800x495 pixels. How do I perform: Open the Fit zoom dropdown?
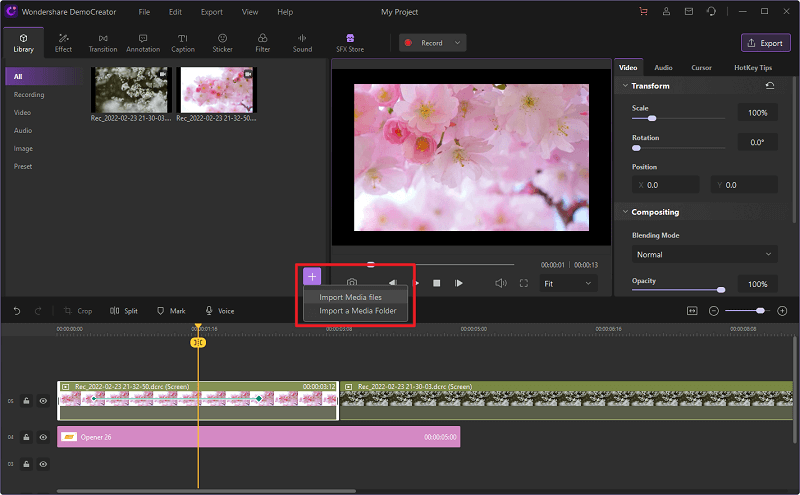(x=568, y=283)
